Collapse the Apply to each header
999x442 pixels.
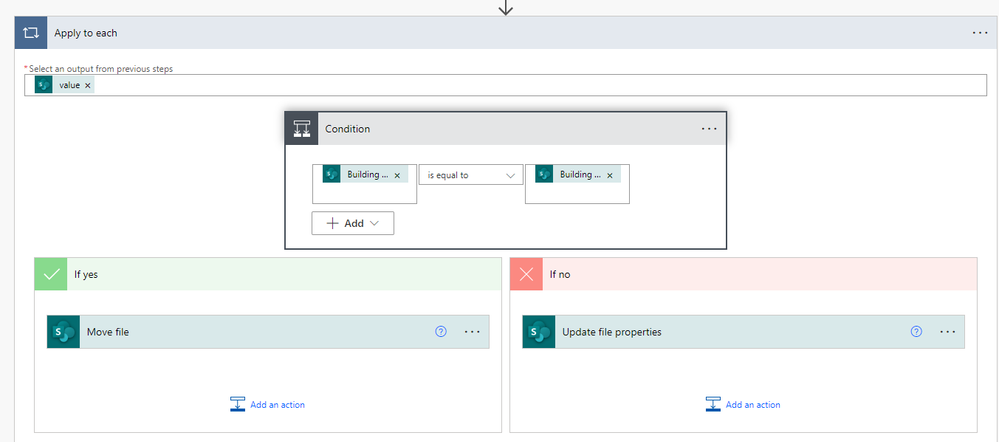pos(505,32)
